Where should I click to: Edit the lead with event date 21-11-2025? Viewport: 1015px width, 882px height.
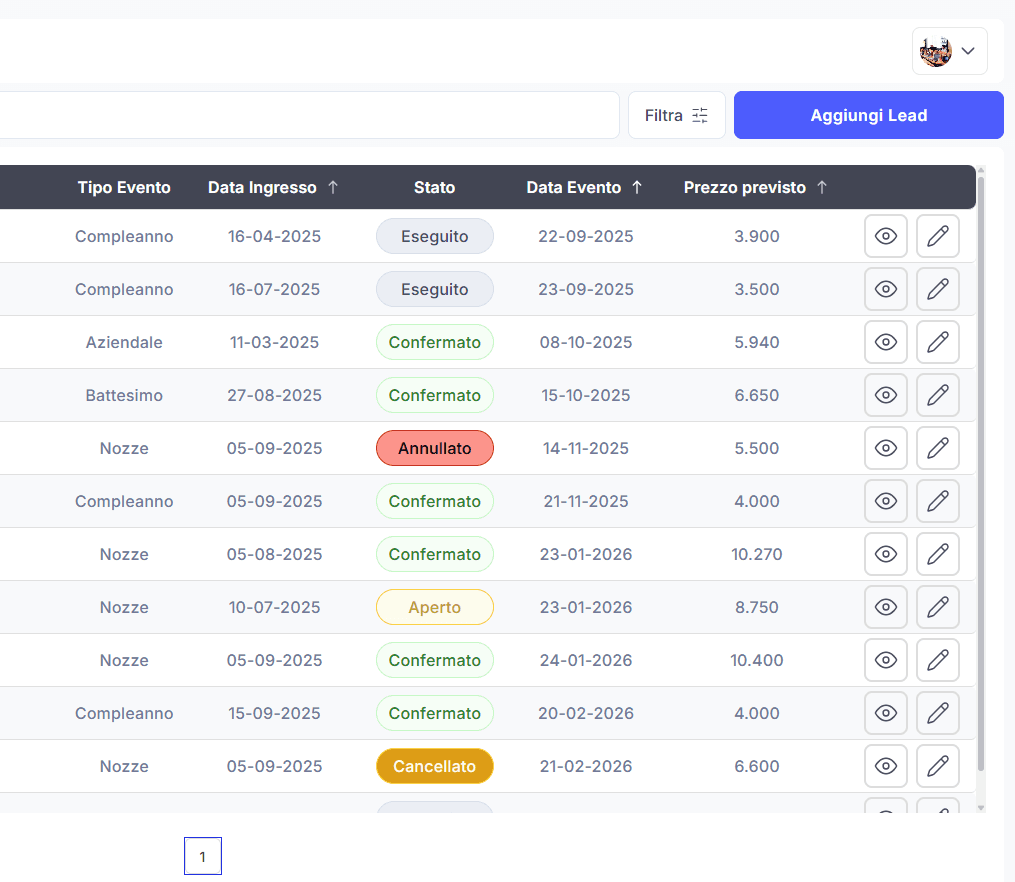pyautogui.click(x=937, y=502)
